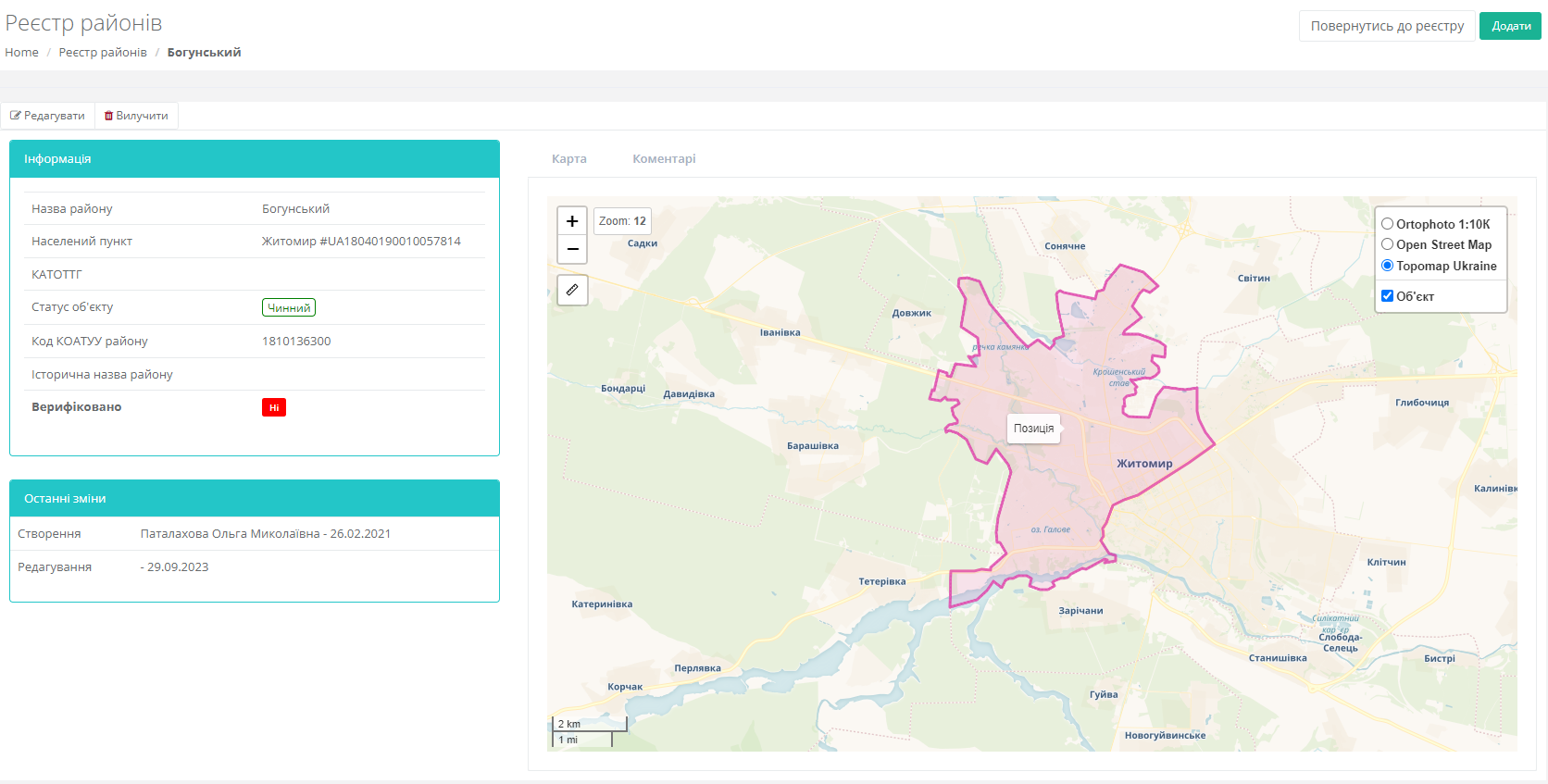Image resolution: width=1548 pixels, height=784 pixels.
Task: Click the Іванівка label on map
Action: pyautogui.click(x=780, y=332)
